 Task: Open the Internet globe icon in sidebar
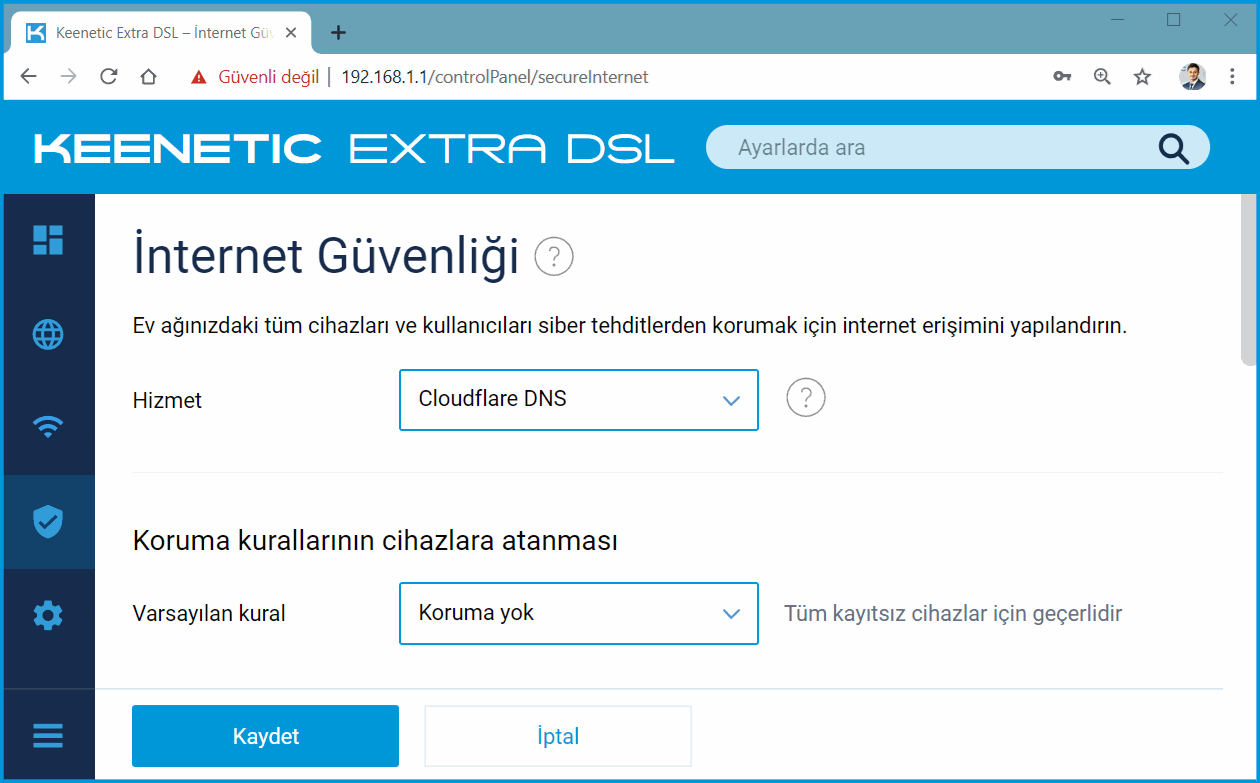pyautogui.click(x=48, y=335)
